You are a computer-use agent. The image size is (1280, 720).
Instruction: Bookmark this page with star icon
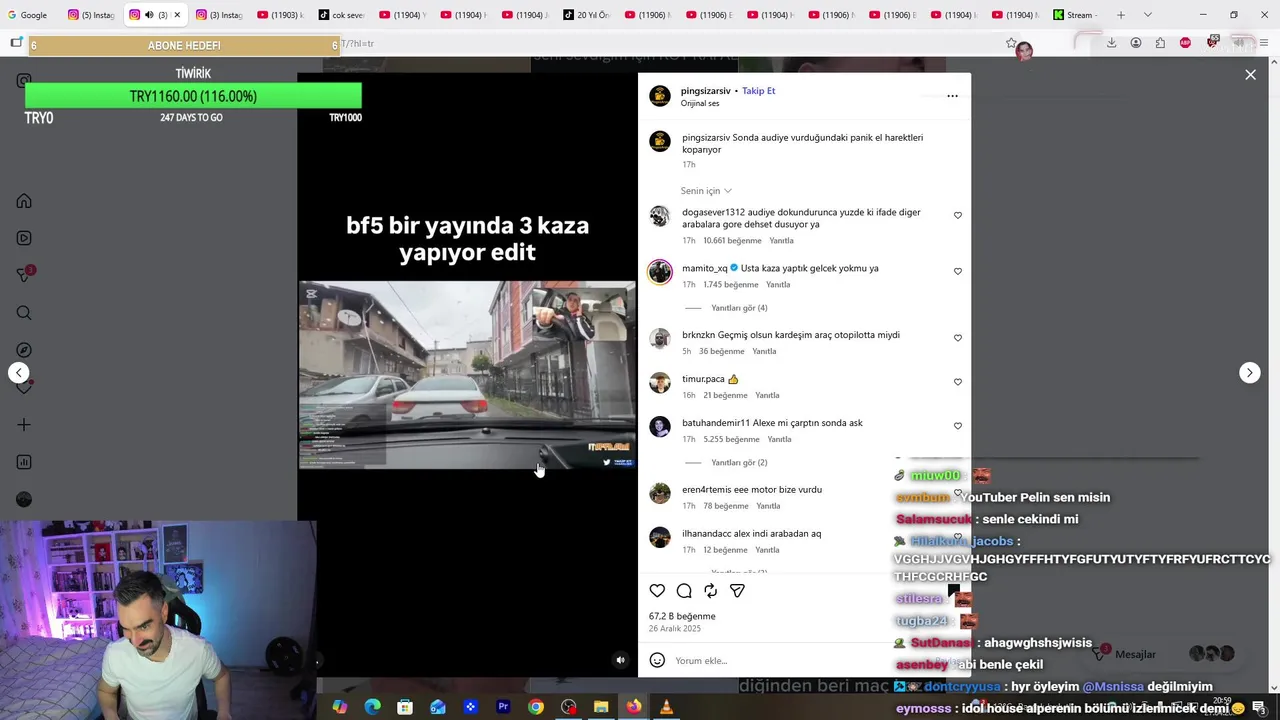[x=1011, y=43]
